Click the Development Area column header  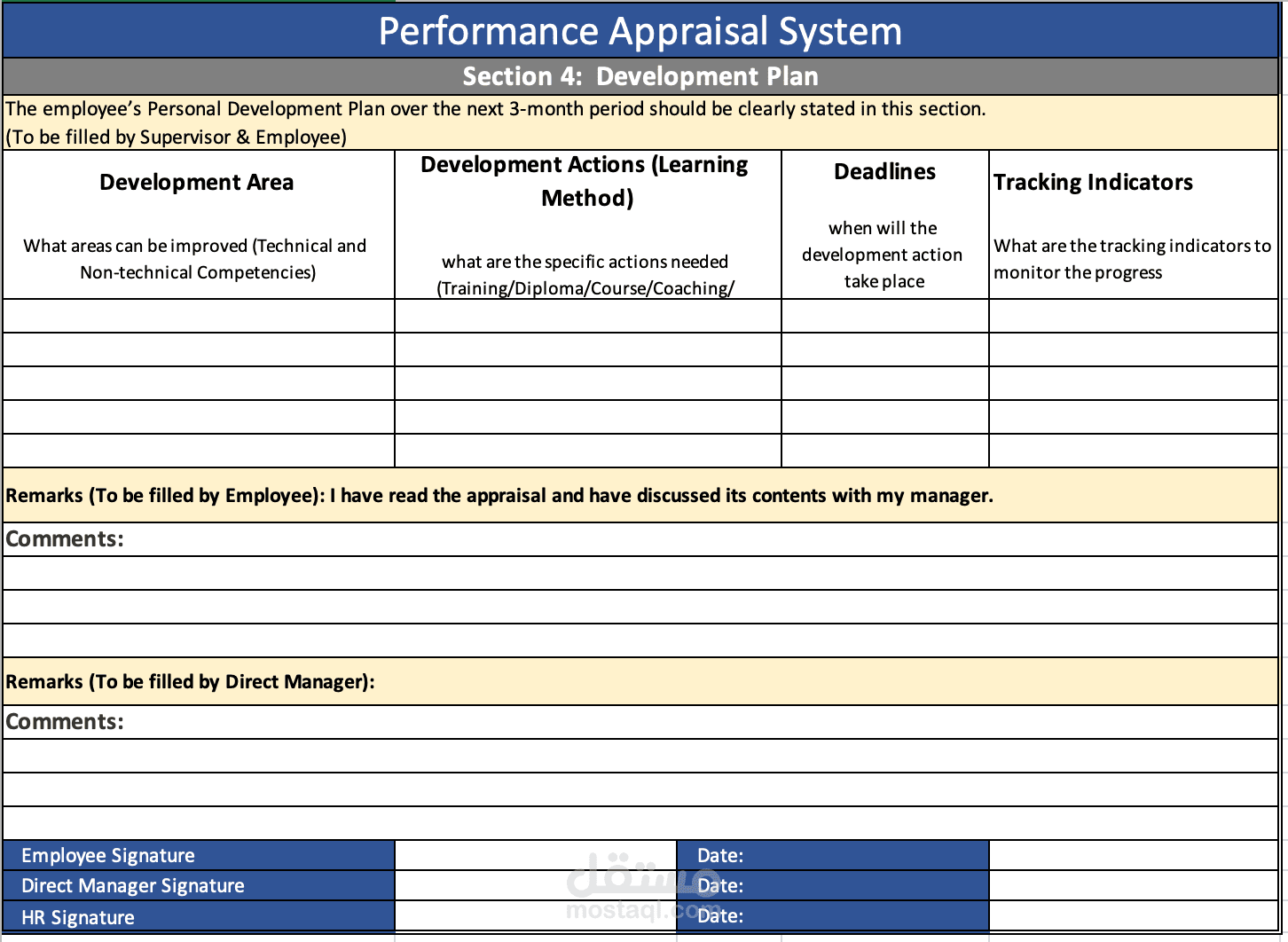pyautogui.click(x=199, y=224)
